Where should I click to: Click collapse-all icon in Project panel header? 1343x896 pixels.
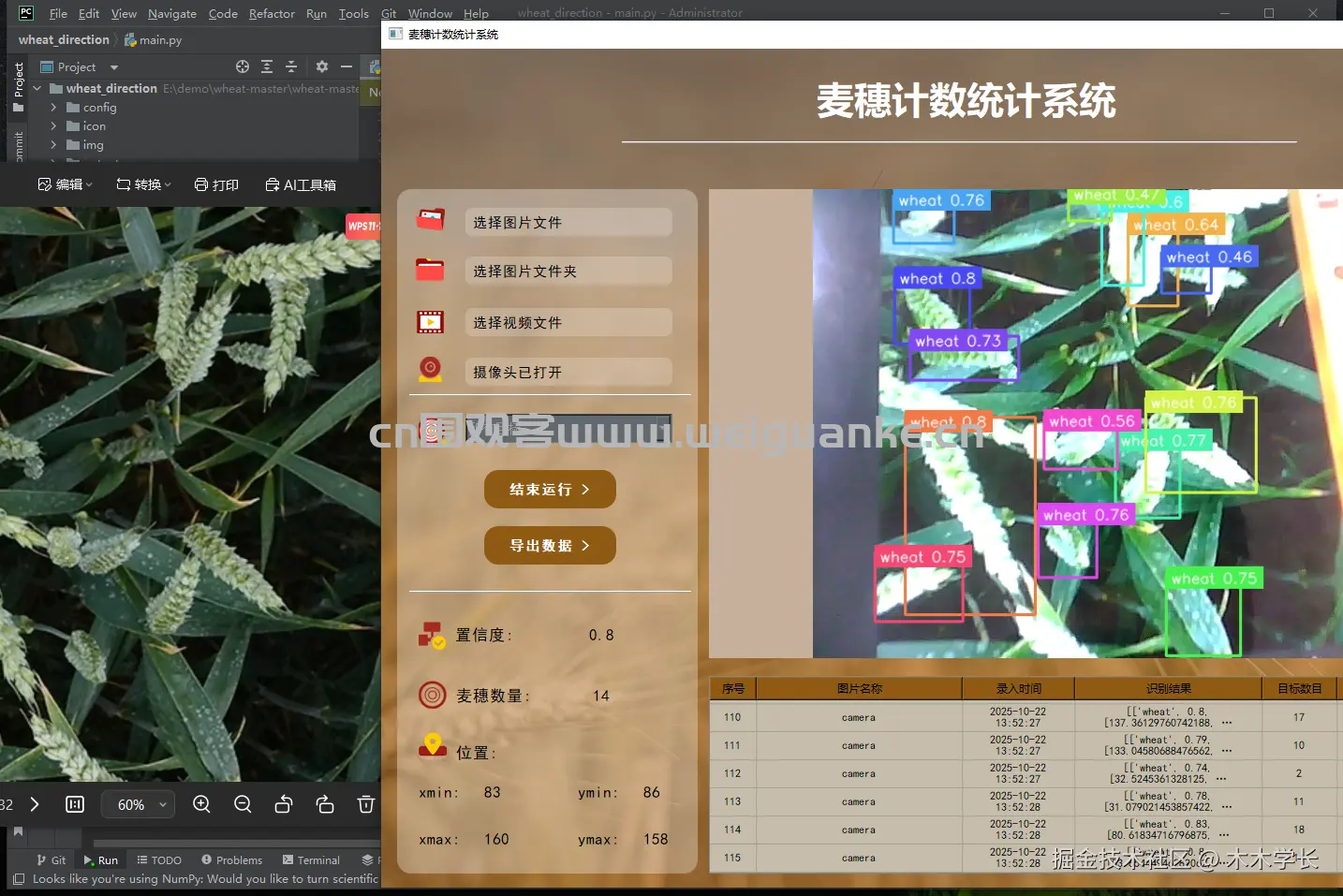coord(290,66)
